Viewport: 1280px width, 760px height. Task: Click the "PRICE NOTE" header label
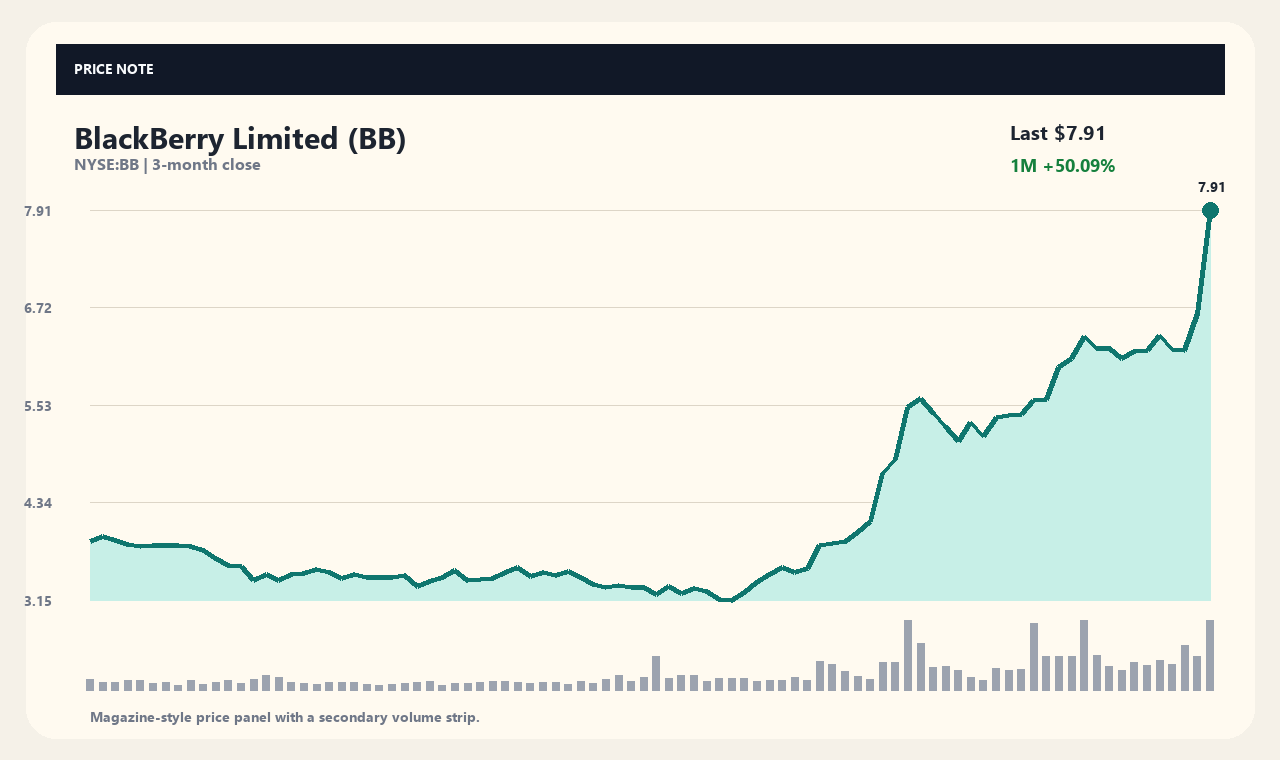pos(114,69)
